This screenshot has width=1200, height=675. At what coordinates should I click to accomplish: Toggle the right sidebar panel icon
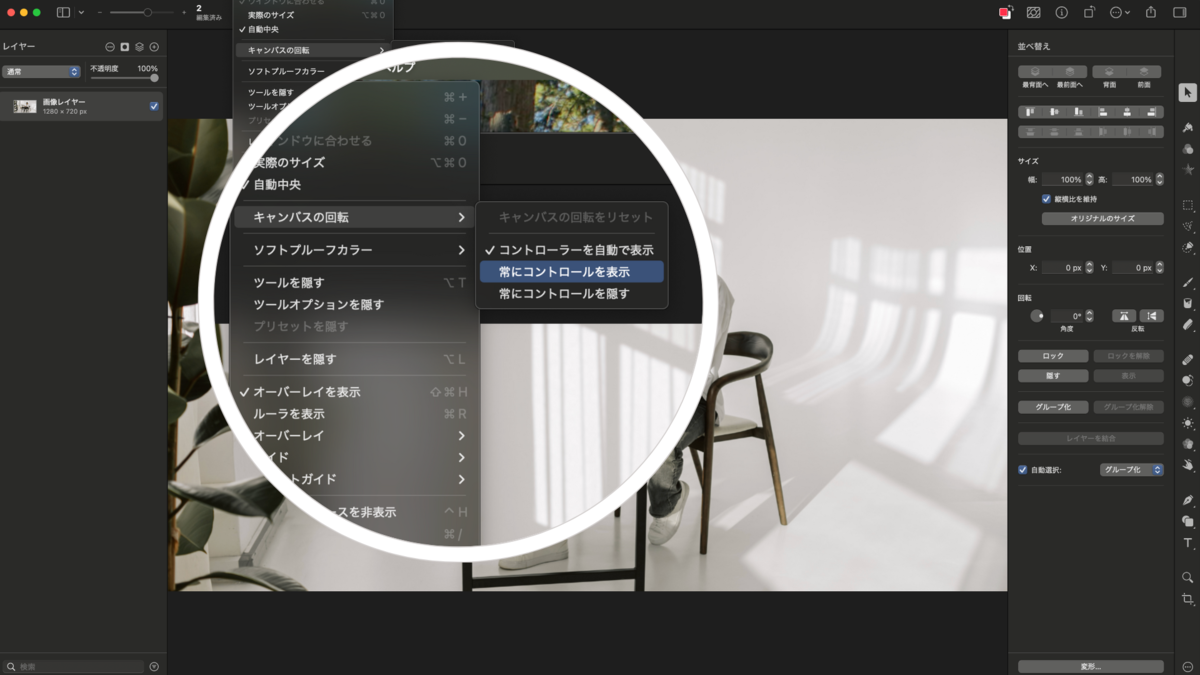[1179, 12]
